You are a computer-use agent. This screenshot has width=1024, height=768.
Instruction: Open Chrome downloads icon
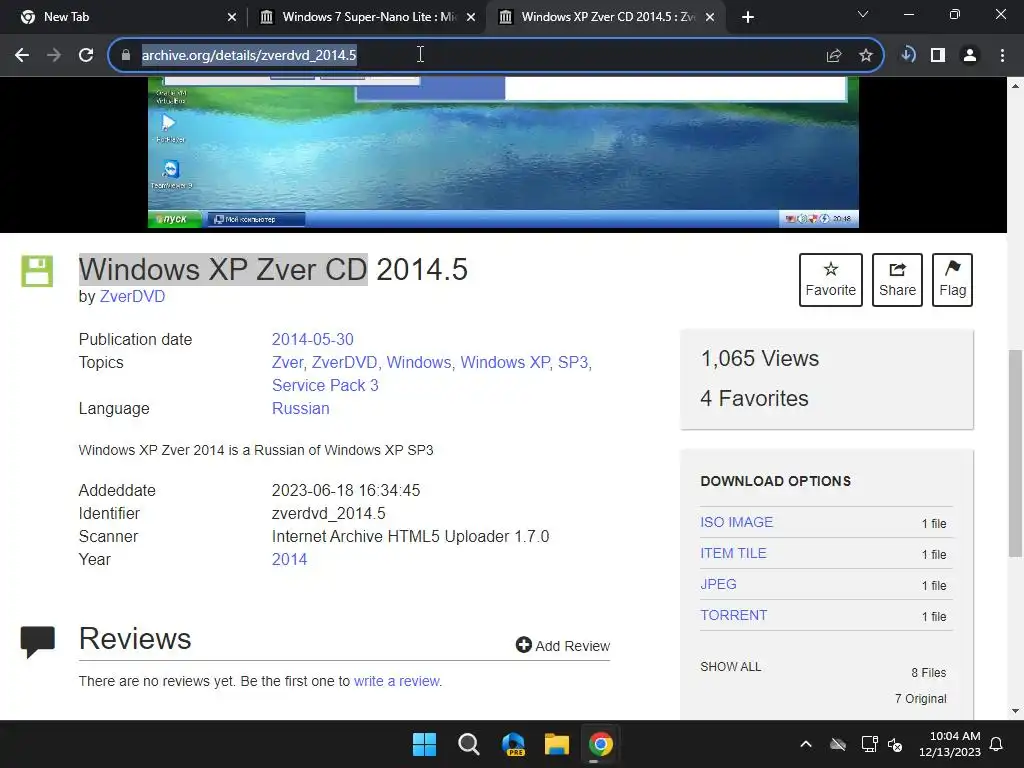pyautogui.click(x=908, y=55)
